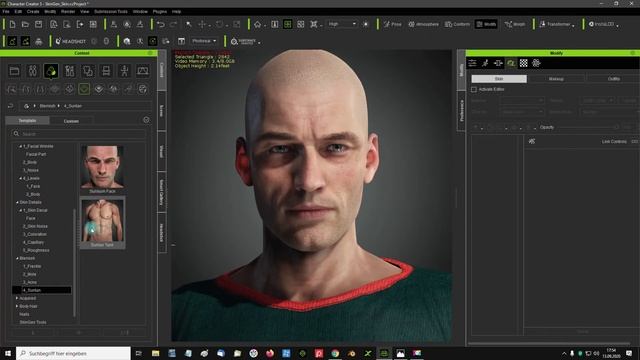
Task: Open Modify panel checkerboard Material icon
Action: click(x=523, y=63)
